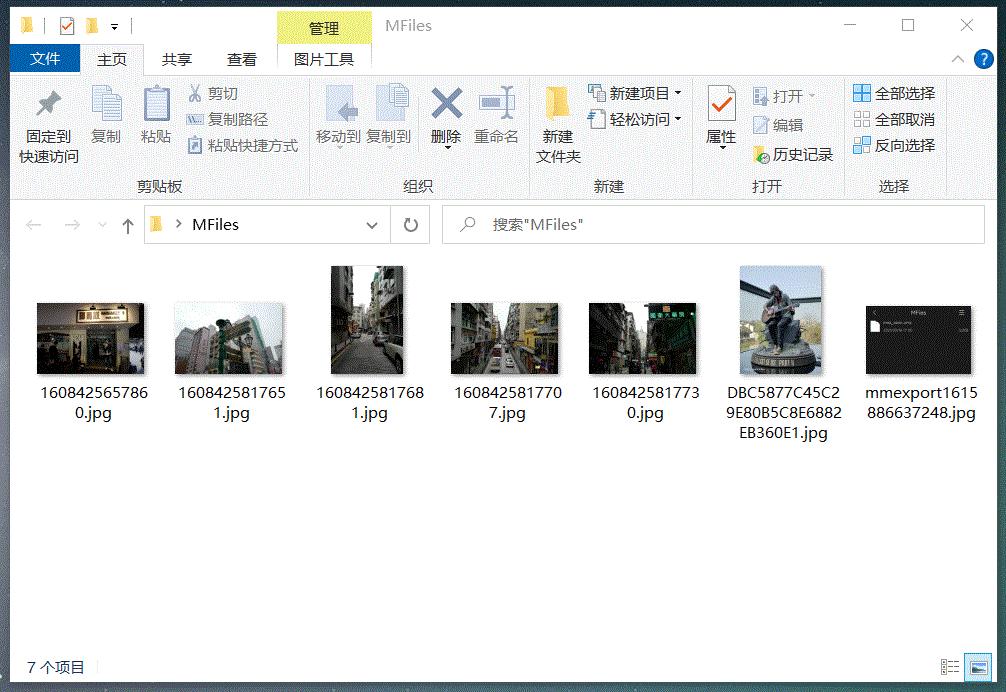Expand the Open (打开) dropdown
This screenshot has width=1006, height=692.
(812, 96)
